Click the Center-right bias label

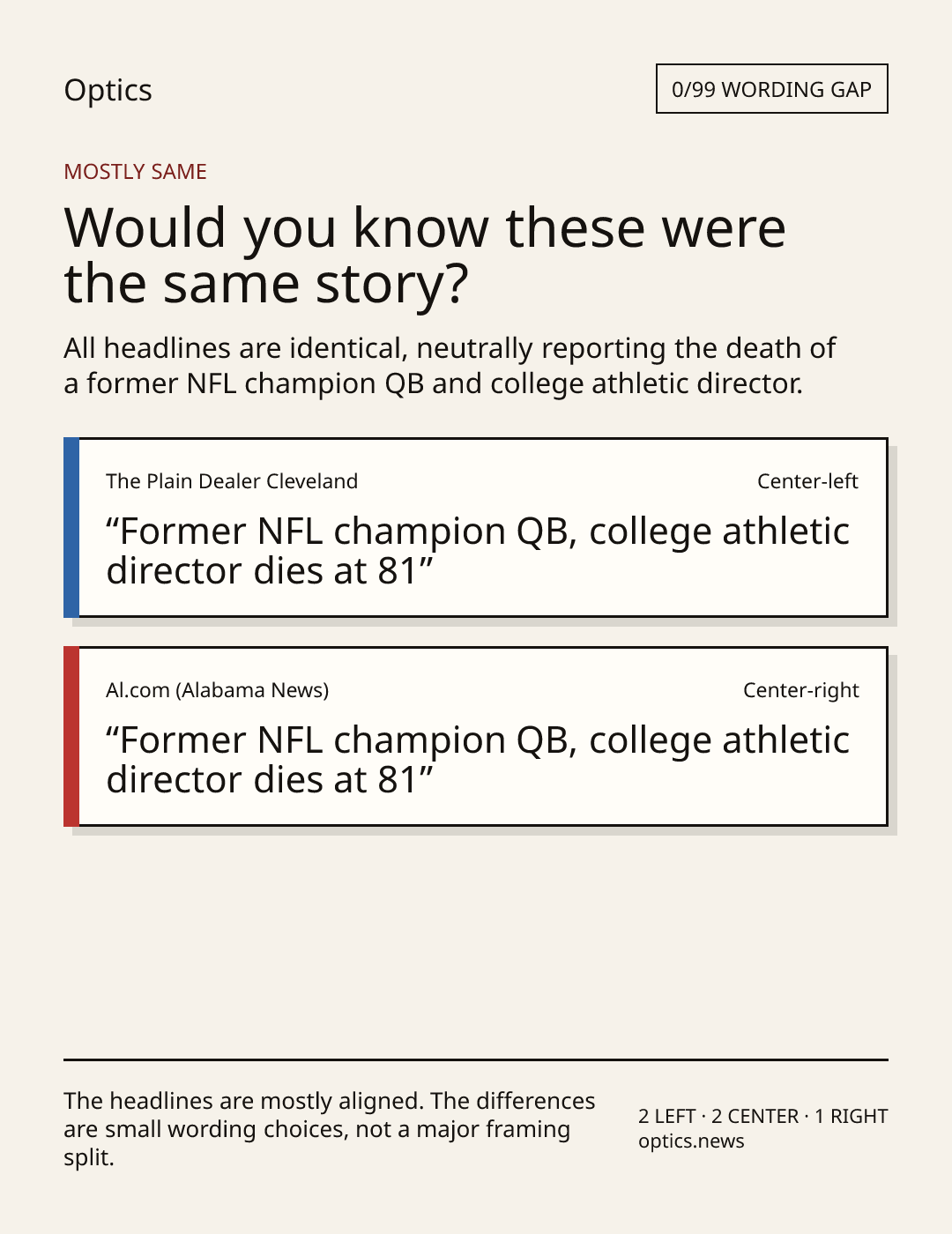click(800, 690)
